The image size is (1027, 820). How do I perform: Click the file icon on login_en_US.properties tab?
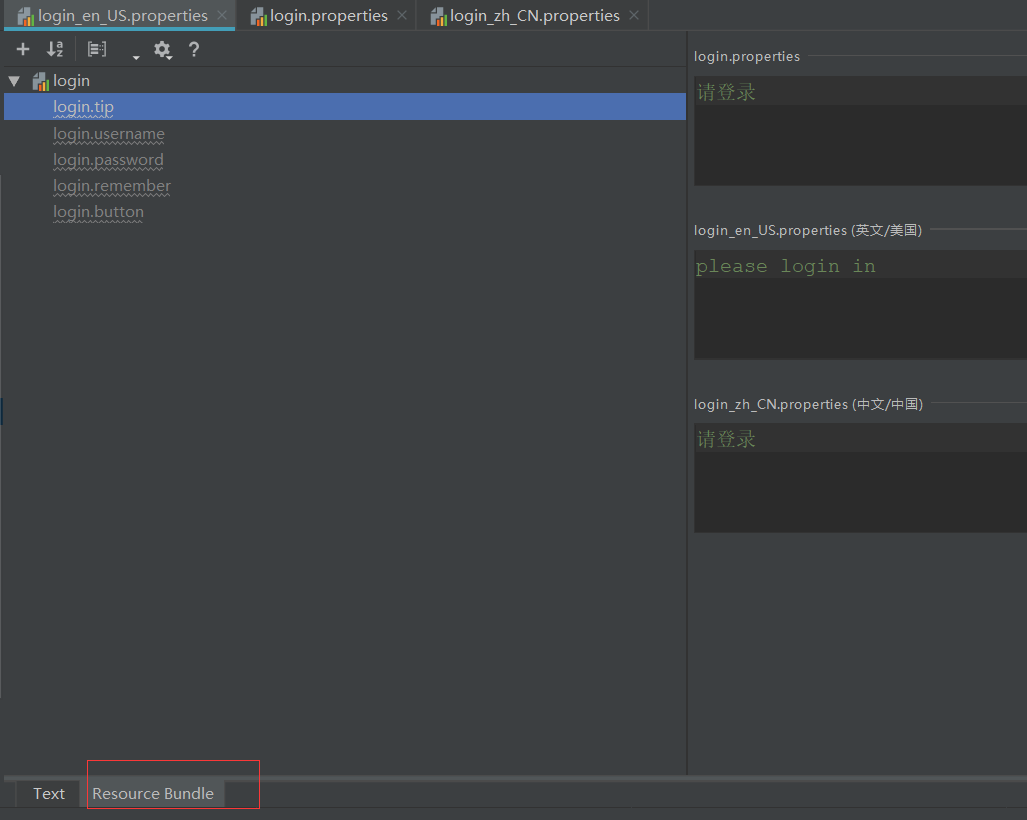pos(26,16)
